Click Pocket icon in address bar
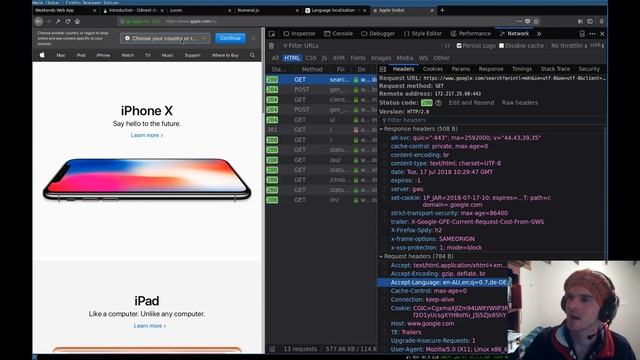The height and width of the screenshot is (360, 640). (x=527, y=21)
